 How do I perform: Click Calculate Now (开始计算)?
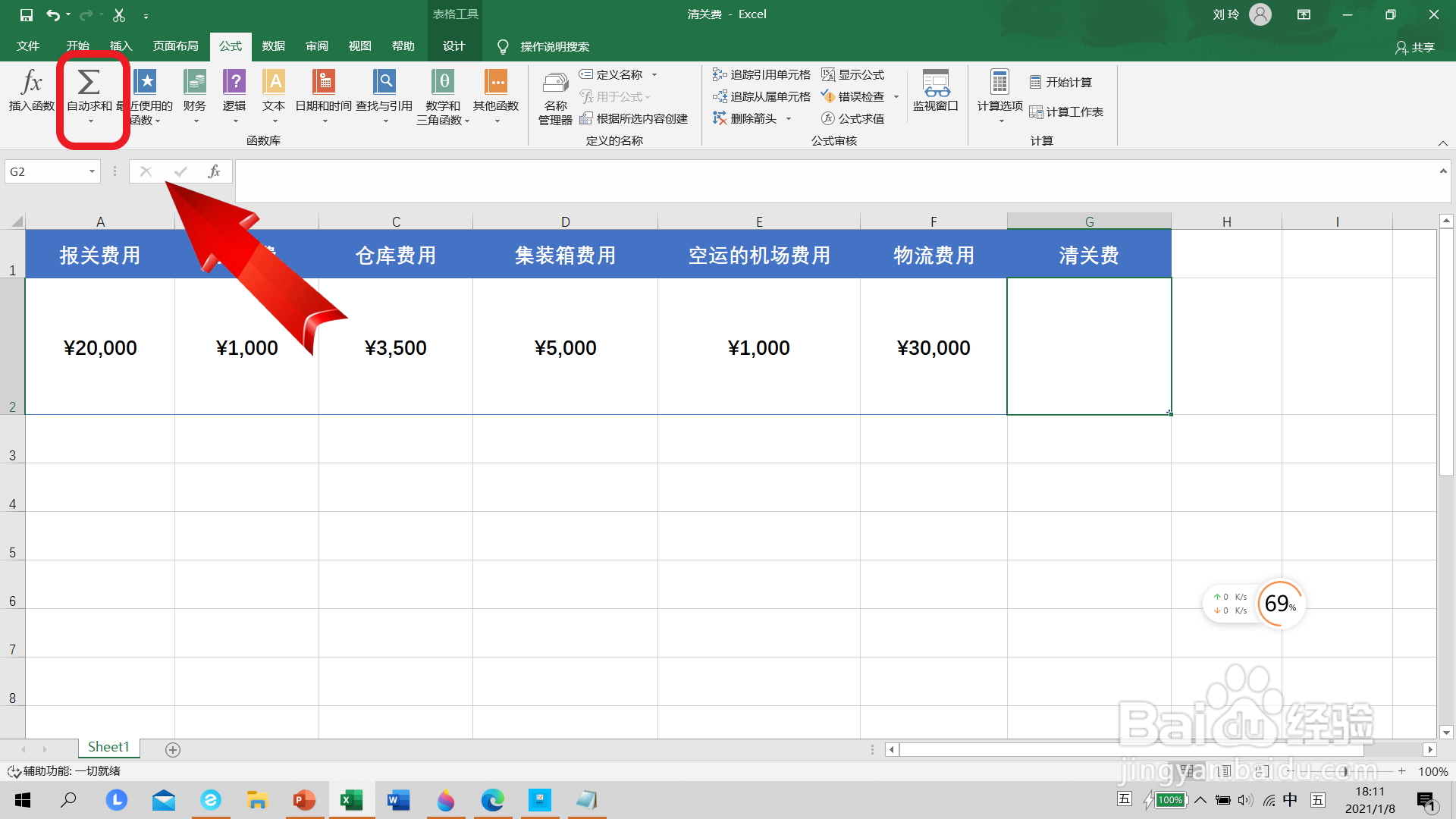coord(1061,82)
